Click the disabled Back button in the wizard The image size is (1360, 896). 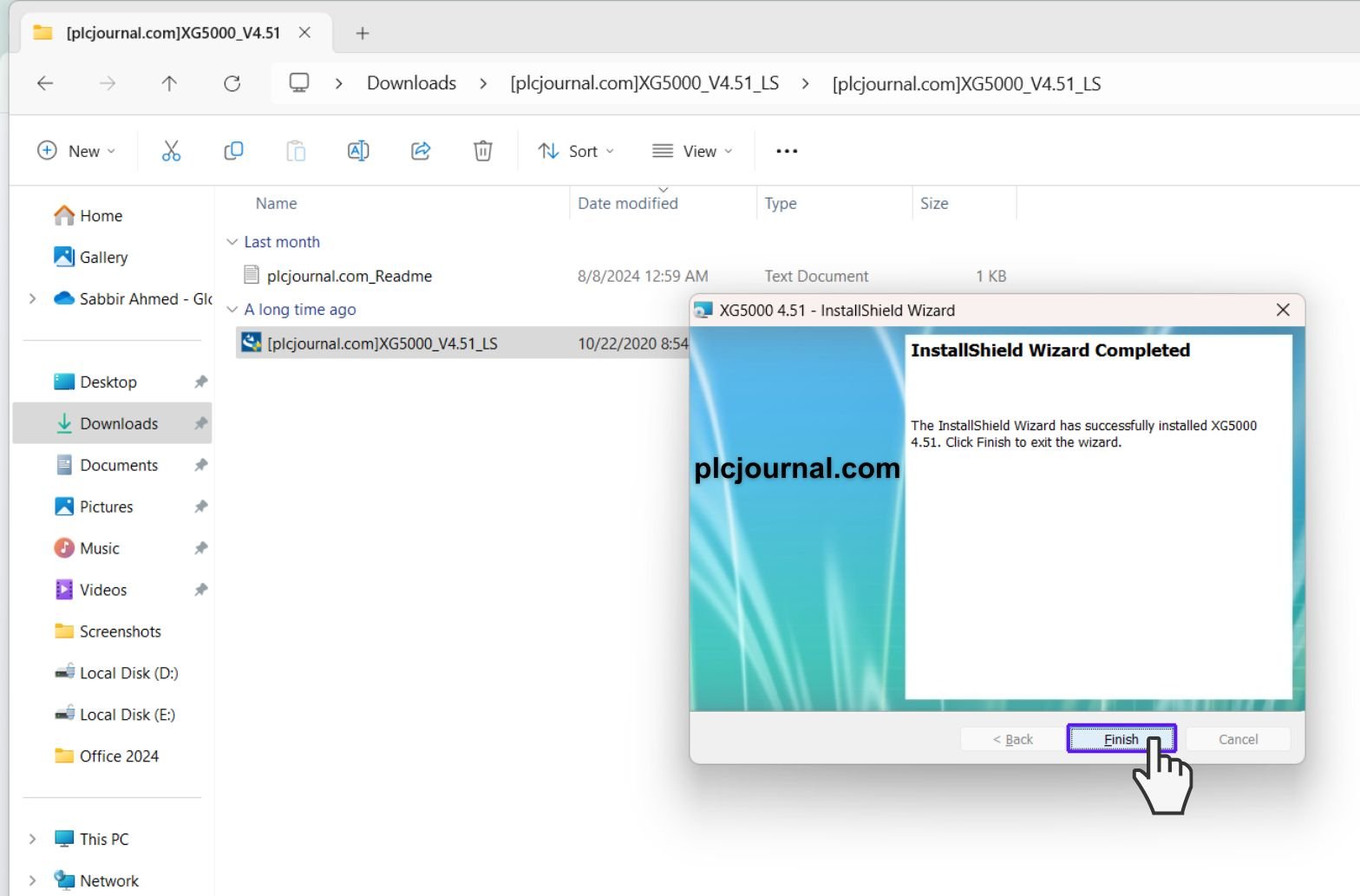(1012, 739)
